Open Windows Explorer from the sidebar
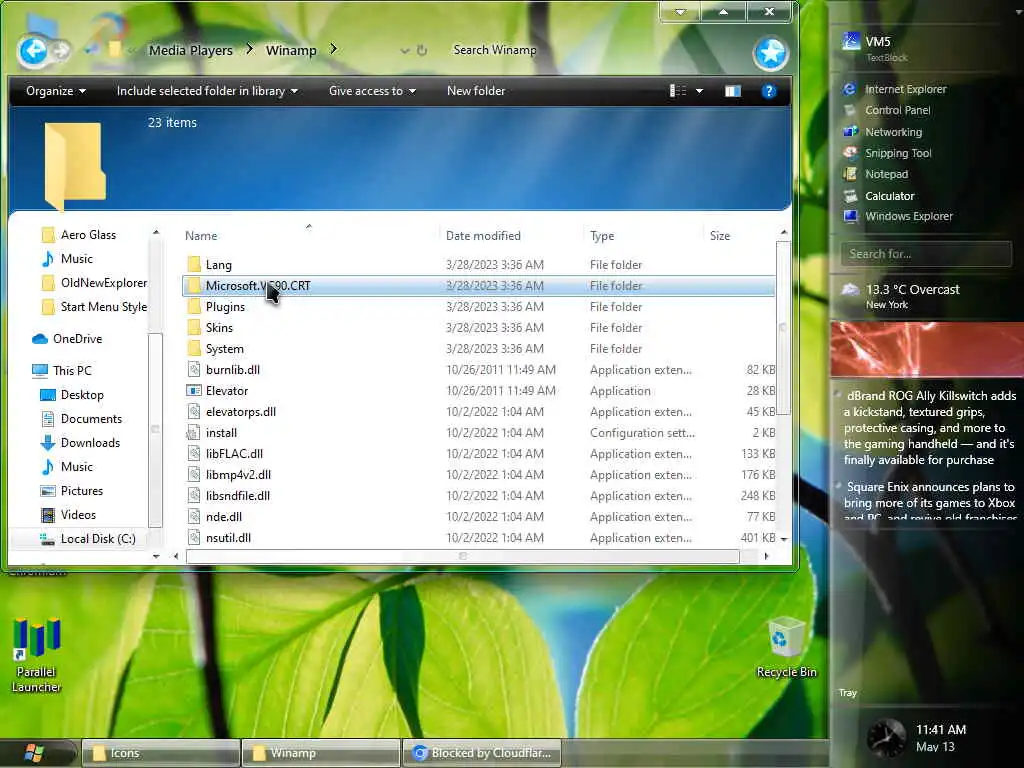The height and width of the screenshot is (768, 1024). (908, 216)
